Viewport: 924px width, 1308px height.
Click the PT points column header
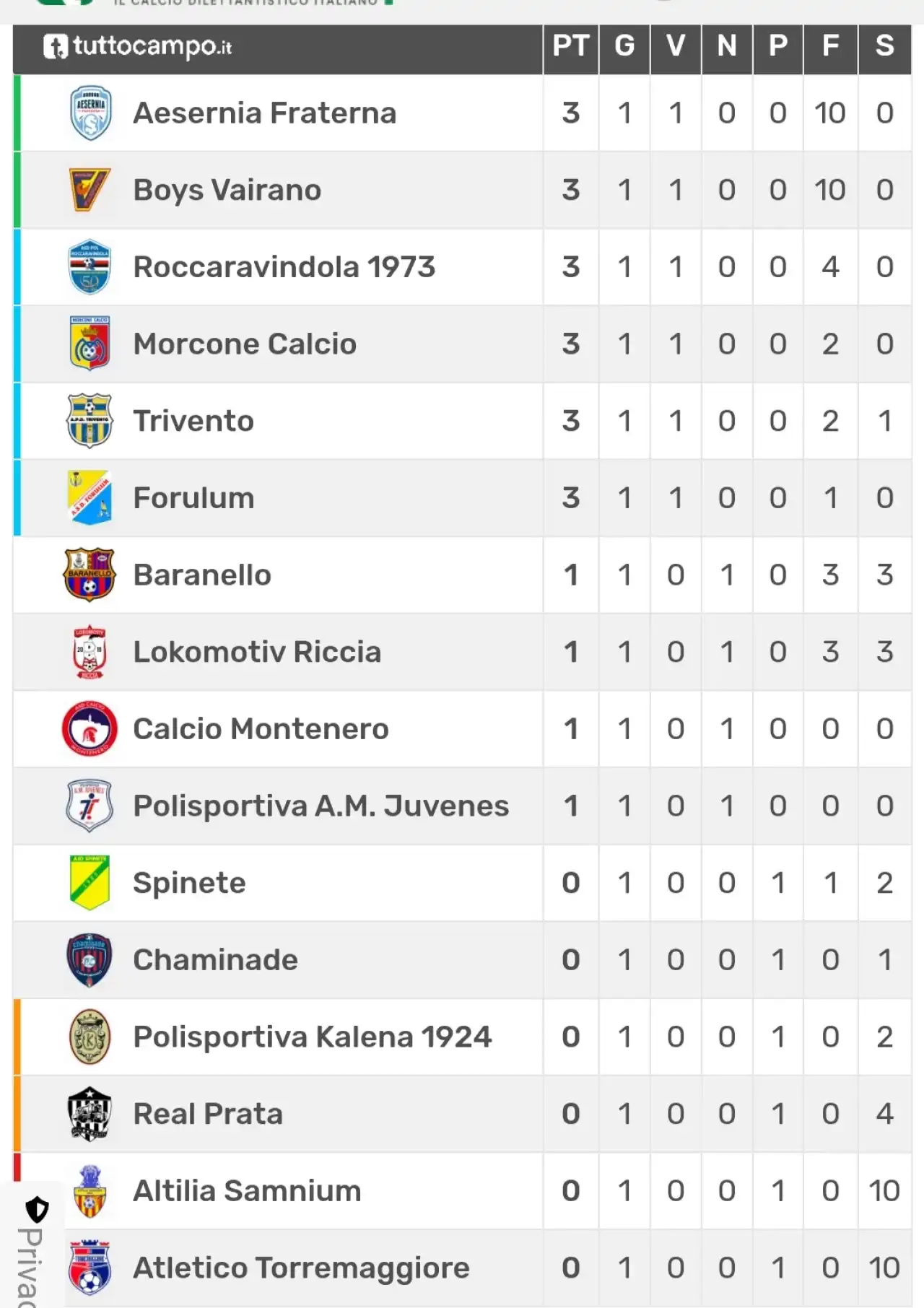[x=570, y=47]
